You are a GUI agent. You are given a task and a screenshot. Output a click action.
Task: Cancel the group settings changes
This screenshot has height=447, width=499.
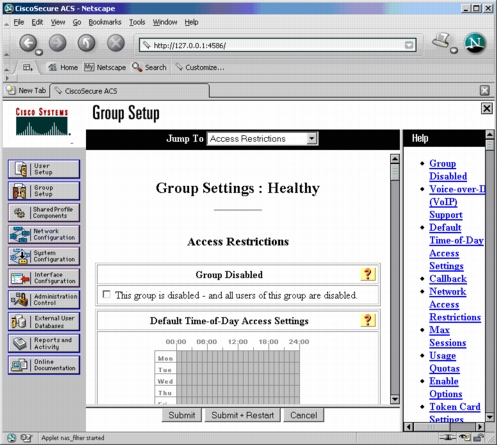point(304,415)
